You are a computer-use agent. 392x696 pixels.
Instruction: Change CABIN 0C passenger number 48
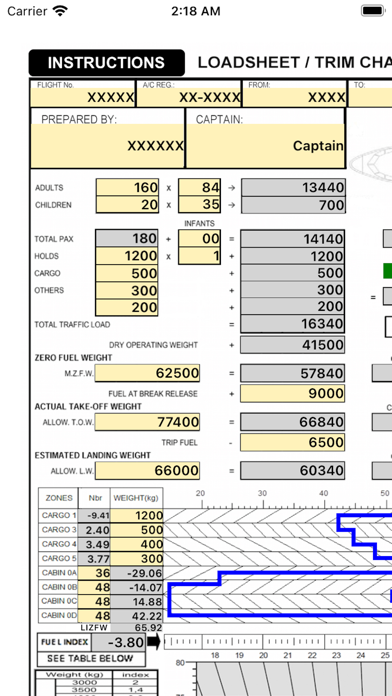pos(95,601)
